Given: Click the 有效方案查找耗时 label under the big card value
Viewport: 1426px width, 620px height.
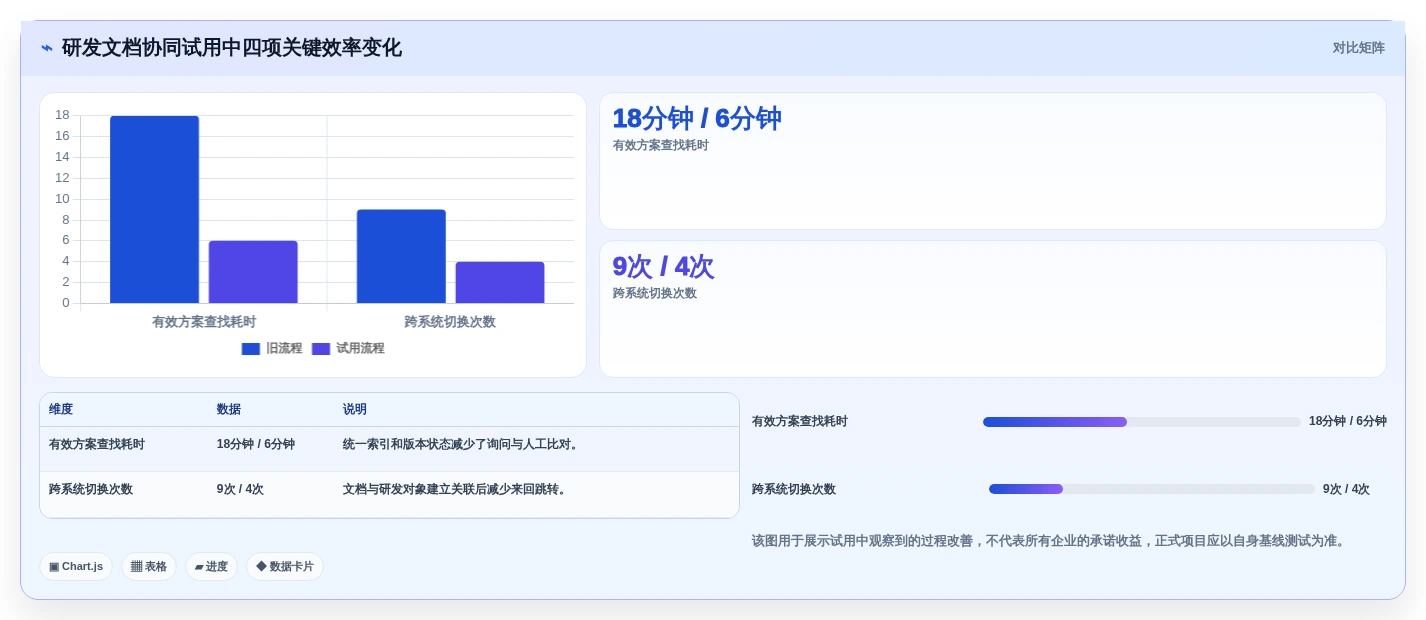Looking at the screenshot, I should 660,146.
